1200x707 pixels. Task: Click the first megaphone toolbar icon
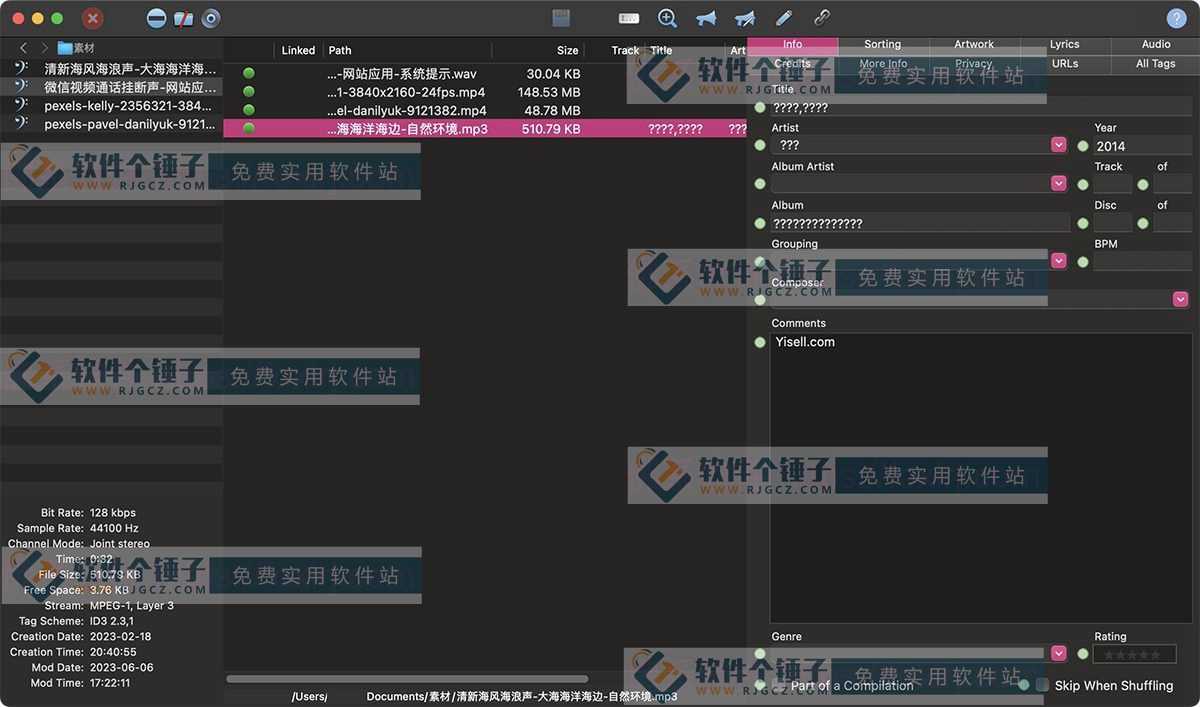[x=706, y=18]
